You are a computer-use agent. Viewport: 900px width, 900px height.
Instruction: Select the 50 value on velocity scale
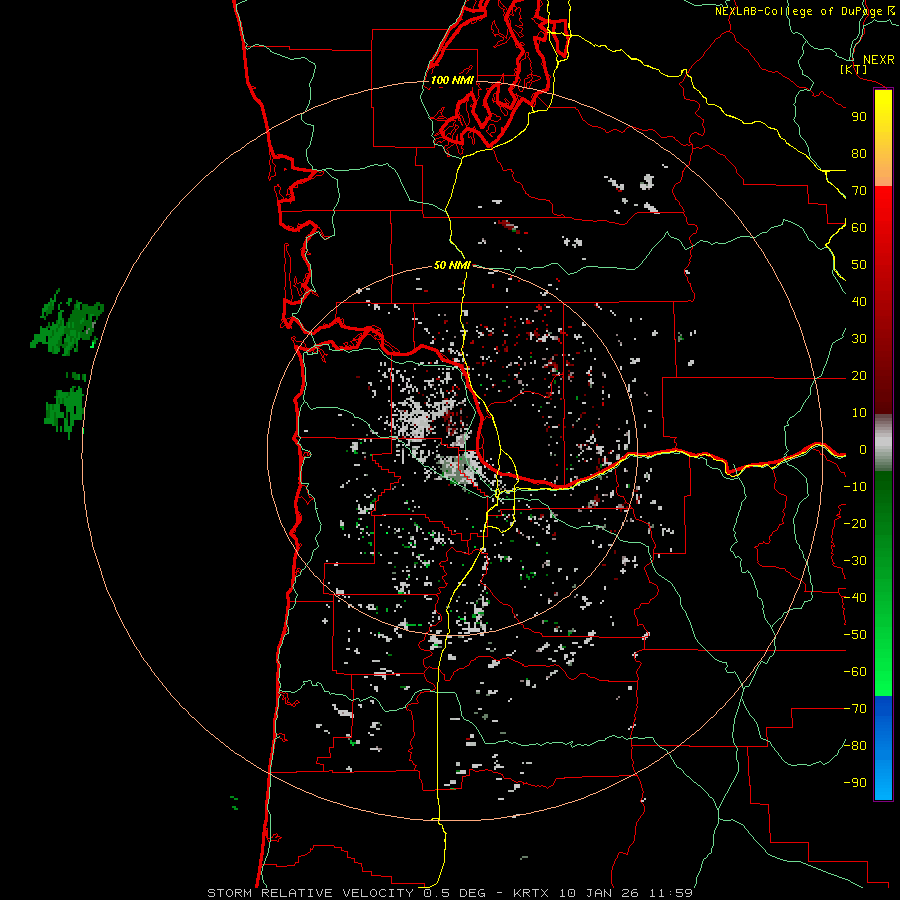[859, 265]
